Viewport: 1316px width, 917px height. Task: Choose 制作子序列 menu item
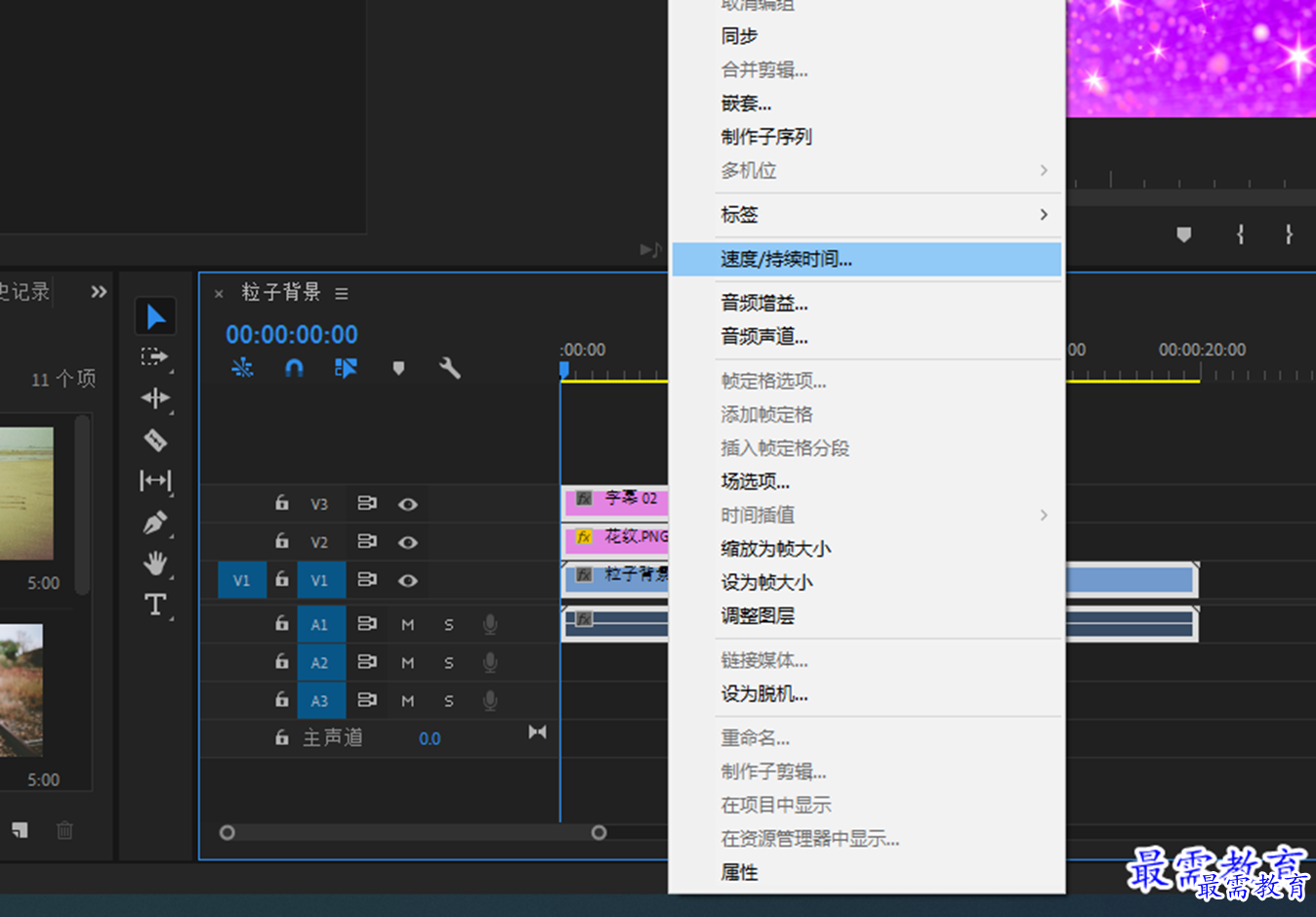pyautogui.click(x=867, y=136)
